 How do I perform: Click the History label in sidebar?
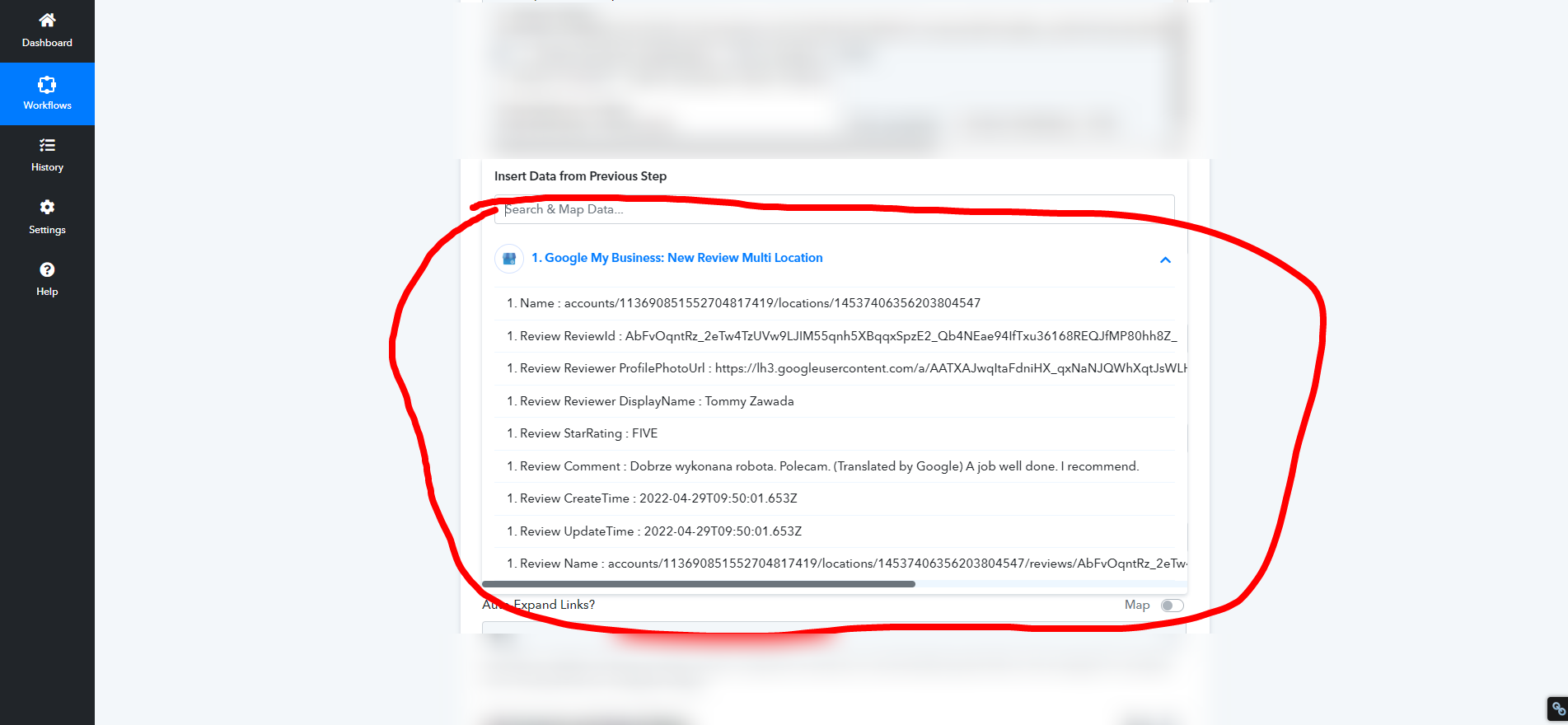[47, 167]
